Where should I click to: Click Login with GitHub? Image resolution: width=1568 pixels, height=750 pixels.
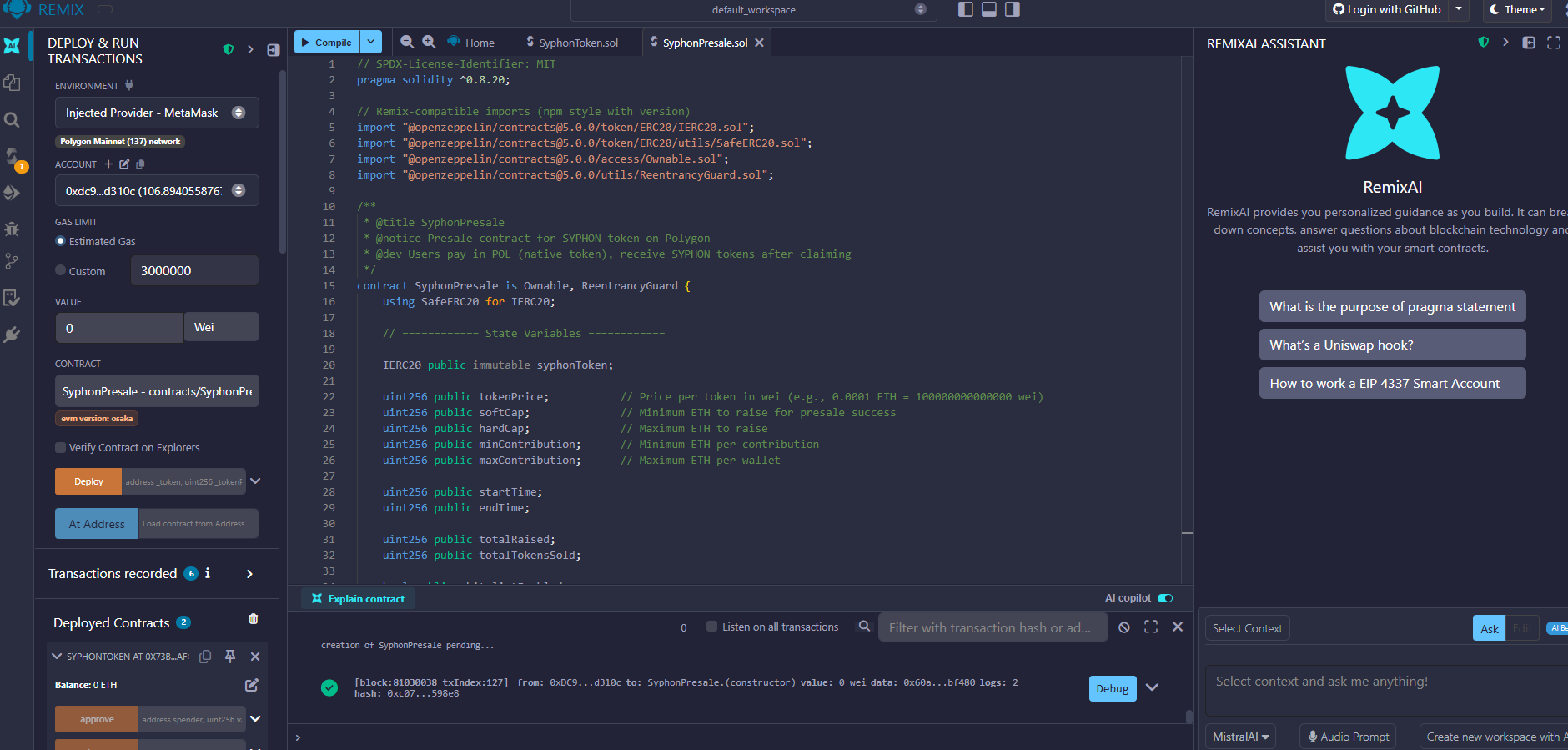[x=1387, y=10]
